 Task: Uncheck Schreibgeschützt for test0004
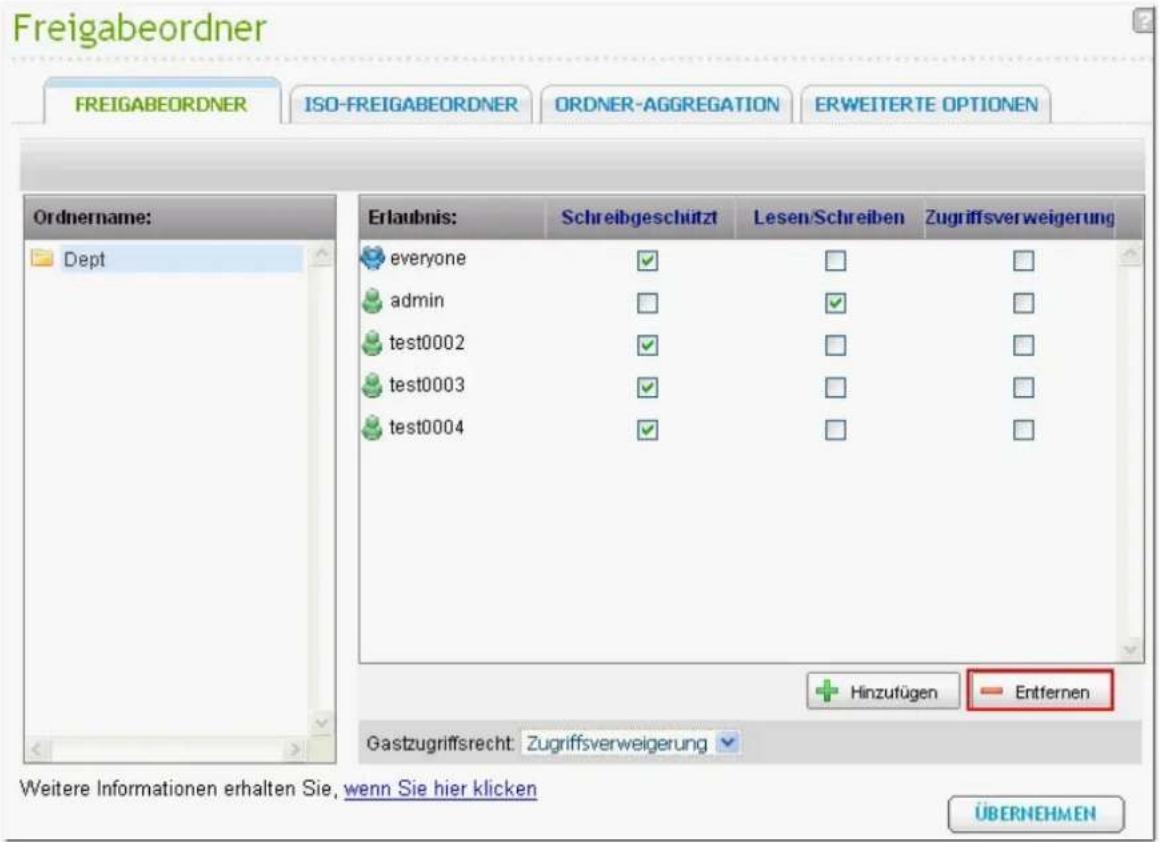click(648, 430)
